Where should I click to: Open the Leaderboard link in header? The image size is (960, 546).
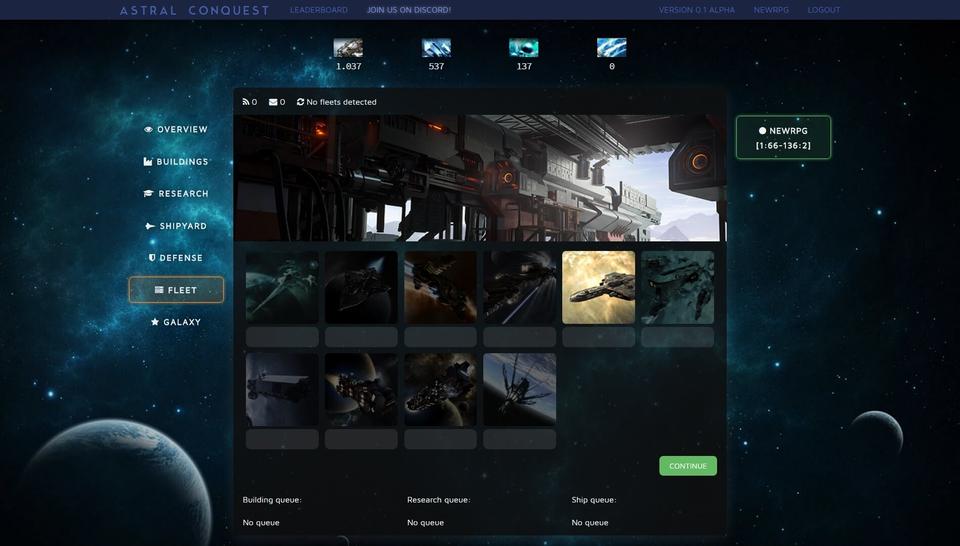[x=319, y=10]
